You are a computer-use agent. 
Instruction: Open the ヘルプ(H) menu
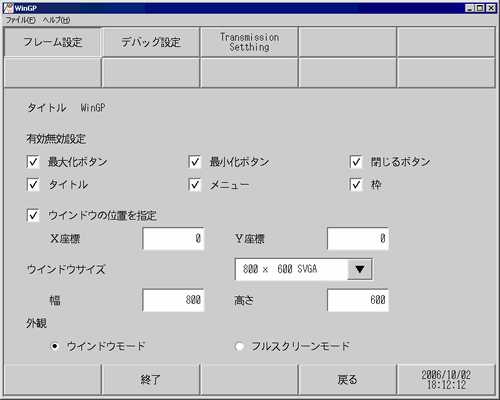56,20
